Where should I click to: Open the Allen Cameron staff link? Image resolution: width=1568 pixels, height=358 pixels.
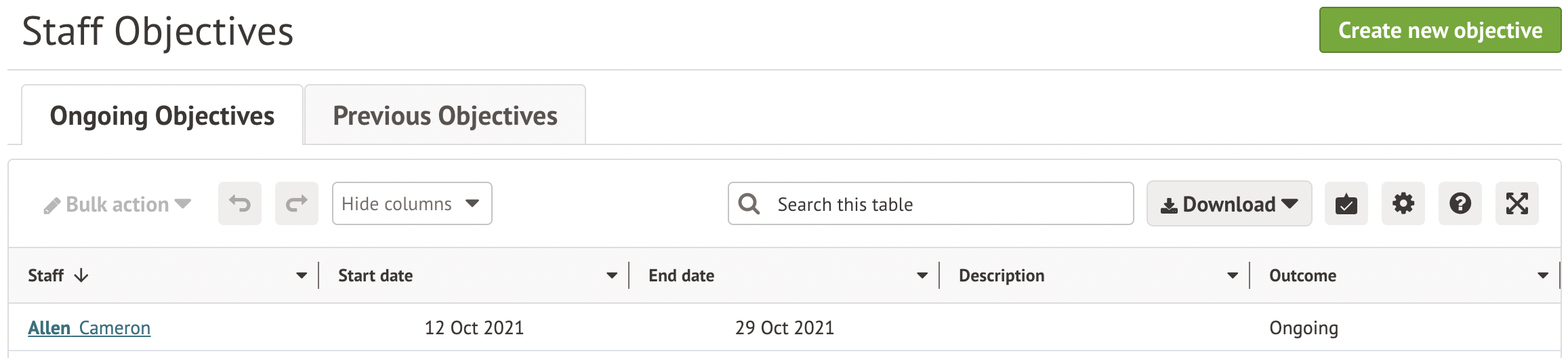(x=89, y=328)
